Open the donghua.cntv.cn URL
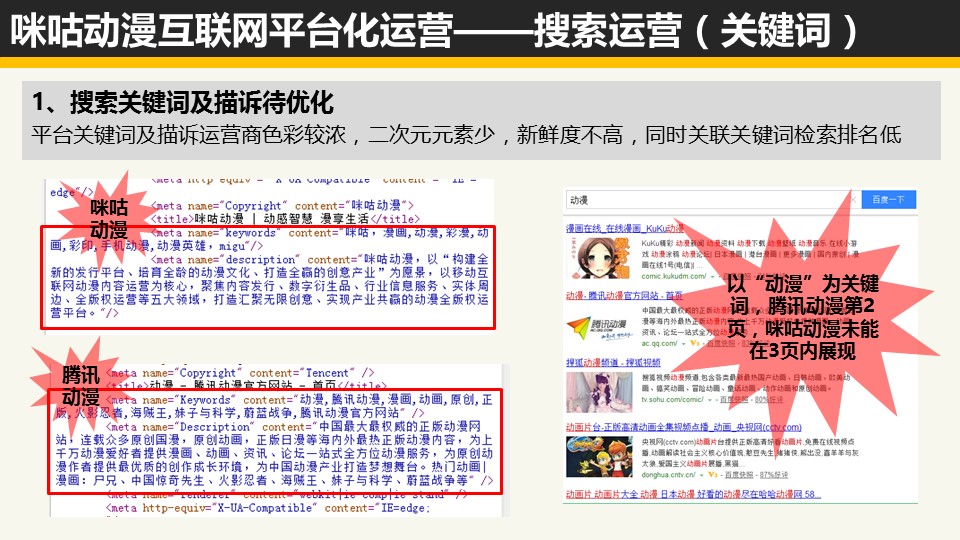This screenshot has height=540, width=960. point(669,474)
